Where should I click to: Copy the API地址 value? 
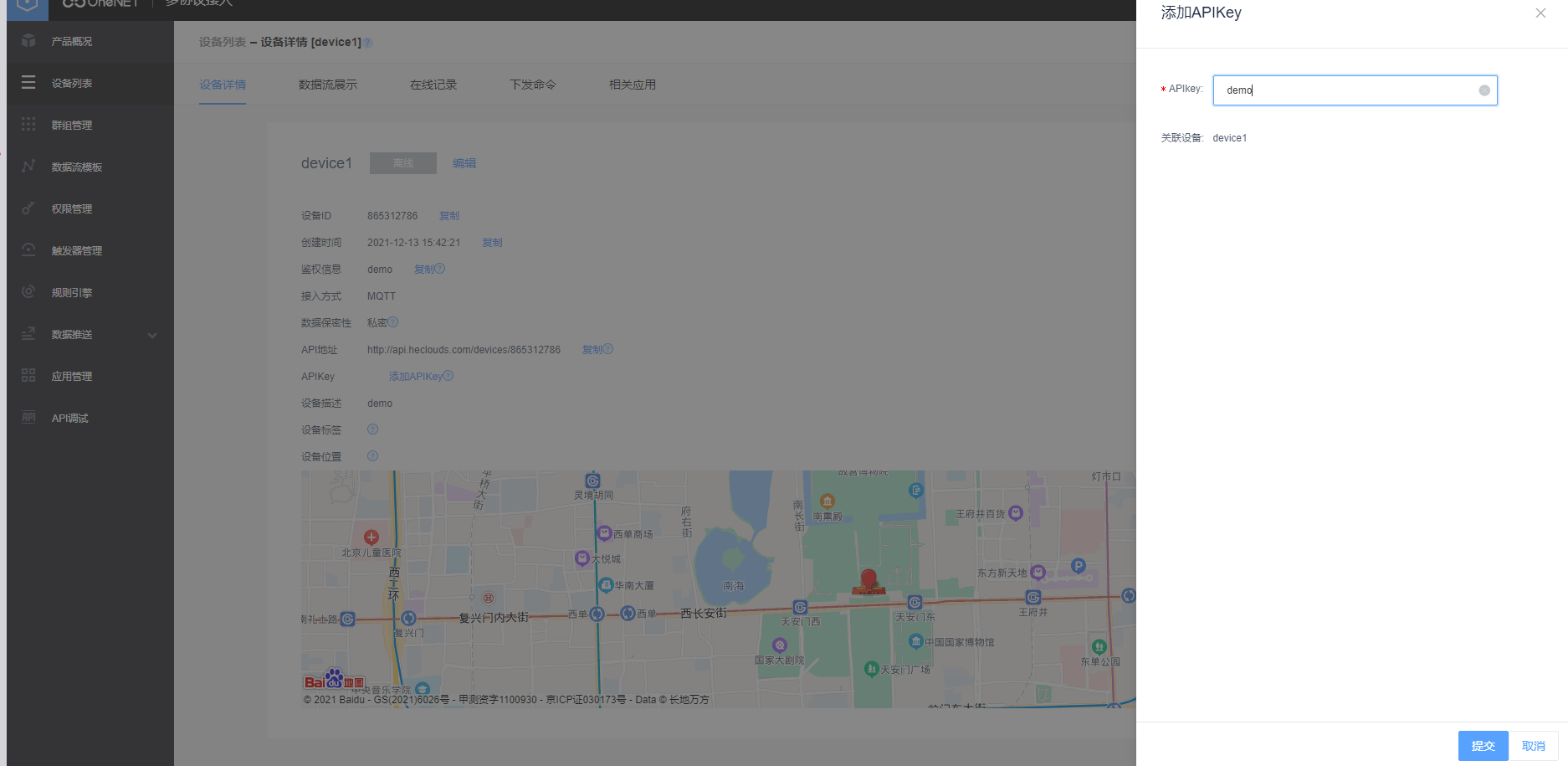tap(592, 350)
